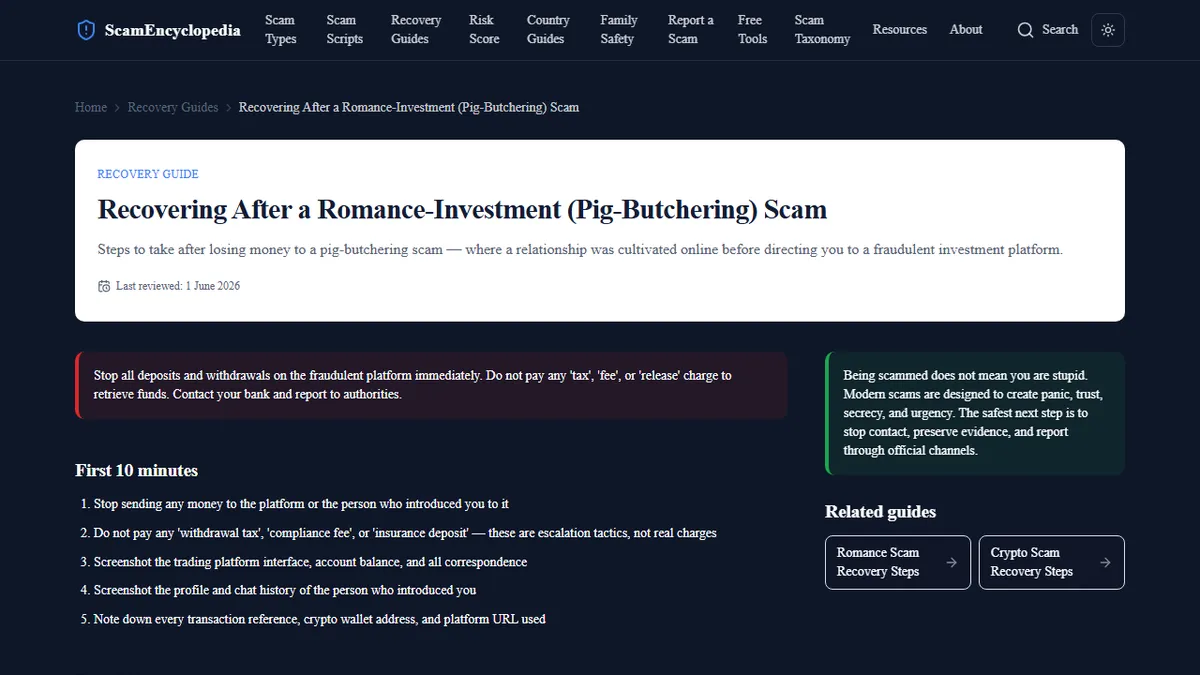The width and height of the screenshot is (1200, 675).
Task: Click the 'Last reviewed: 1 June 2026' text
Action: click(178, 286)
